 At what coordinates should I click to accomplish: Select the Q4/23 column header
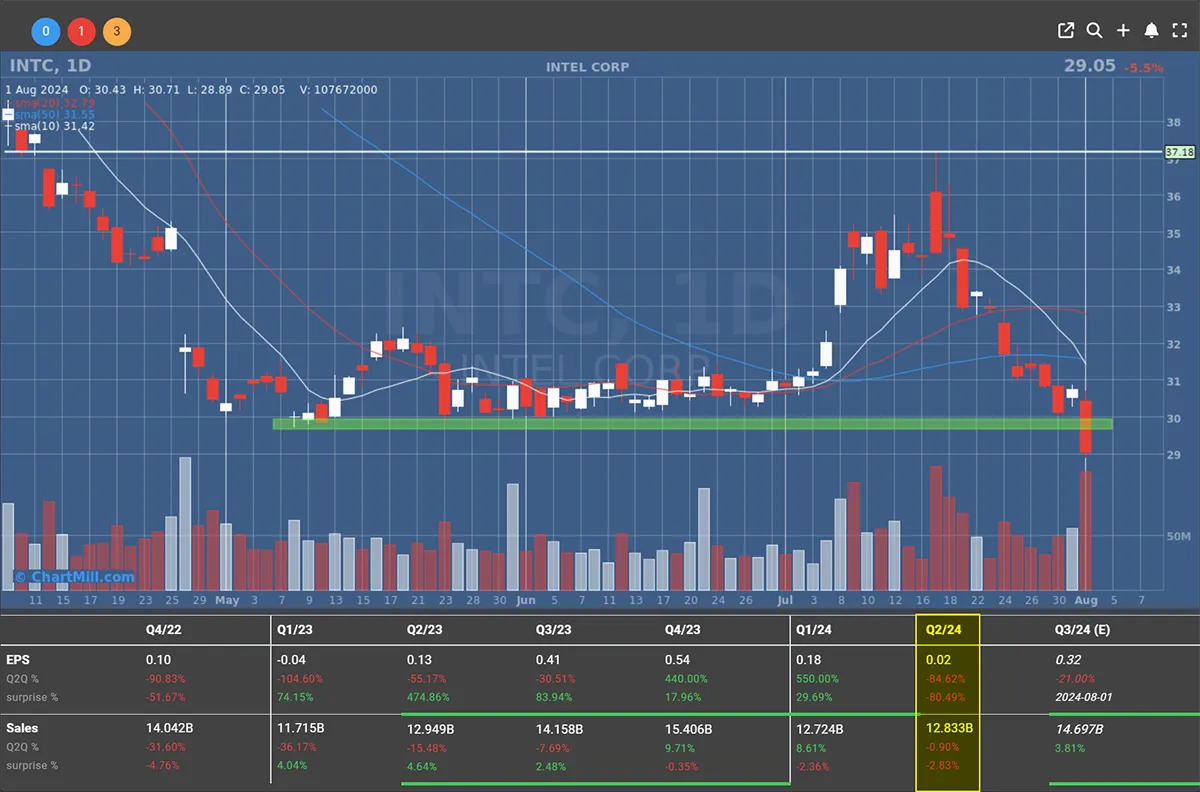[x=683, y=631]
